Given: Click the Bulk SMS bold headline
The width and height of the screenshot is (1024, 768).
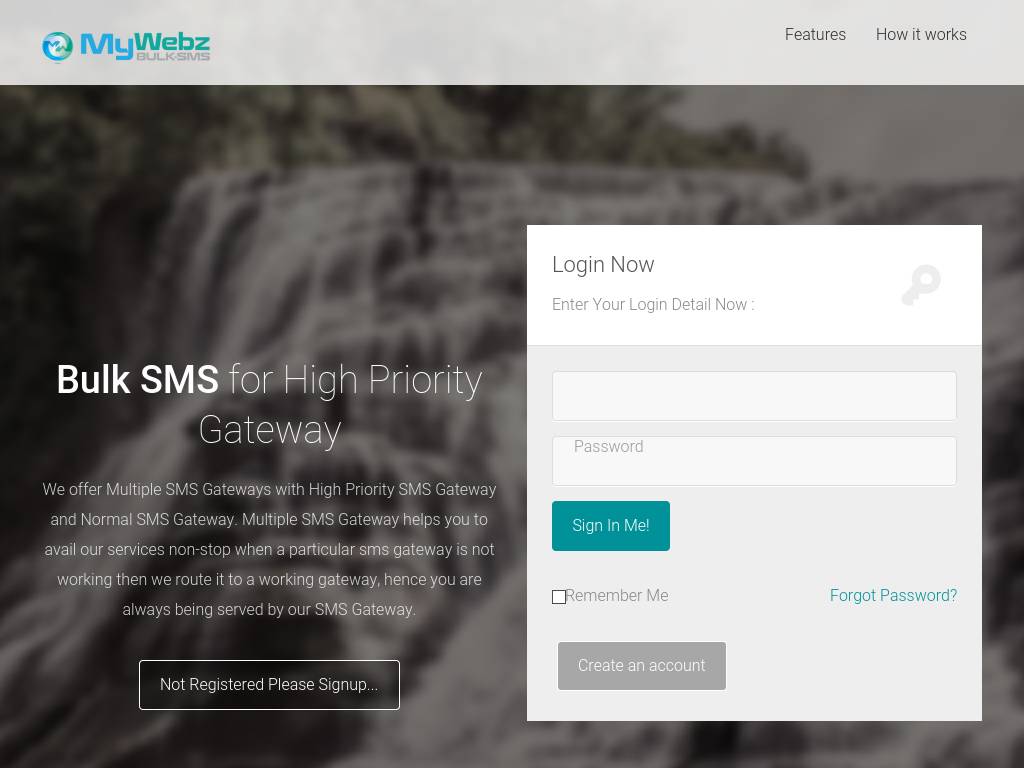Looking at the screenshot, I should (x=138, y=379).
